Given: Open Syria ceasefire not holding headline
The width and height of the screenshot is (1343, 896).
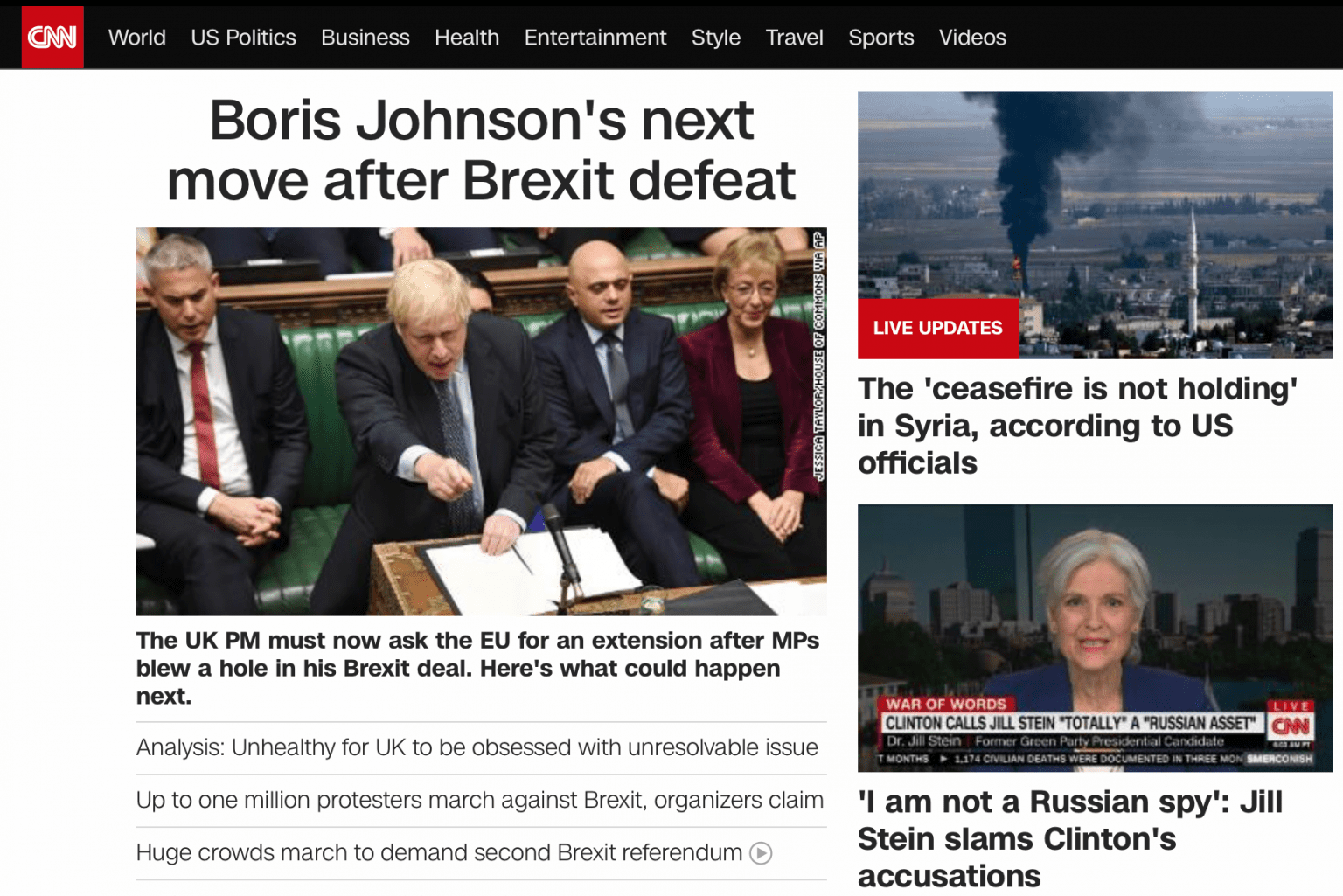Looking at the screenshot, I should pyautogui.click(x=1077, y=426).
